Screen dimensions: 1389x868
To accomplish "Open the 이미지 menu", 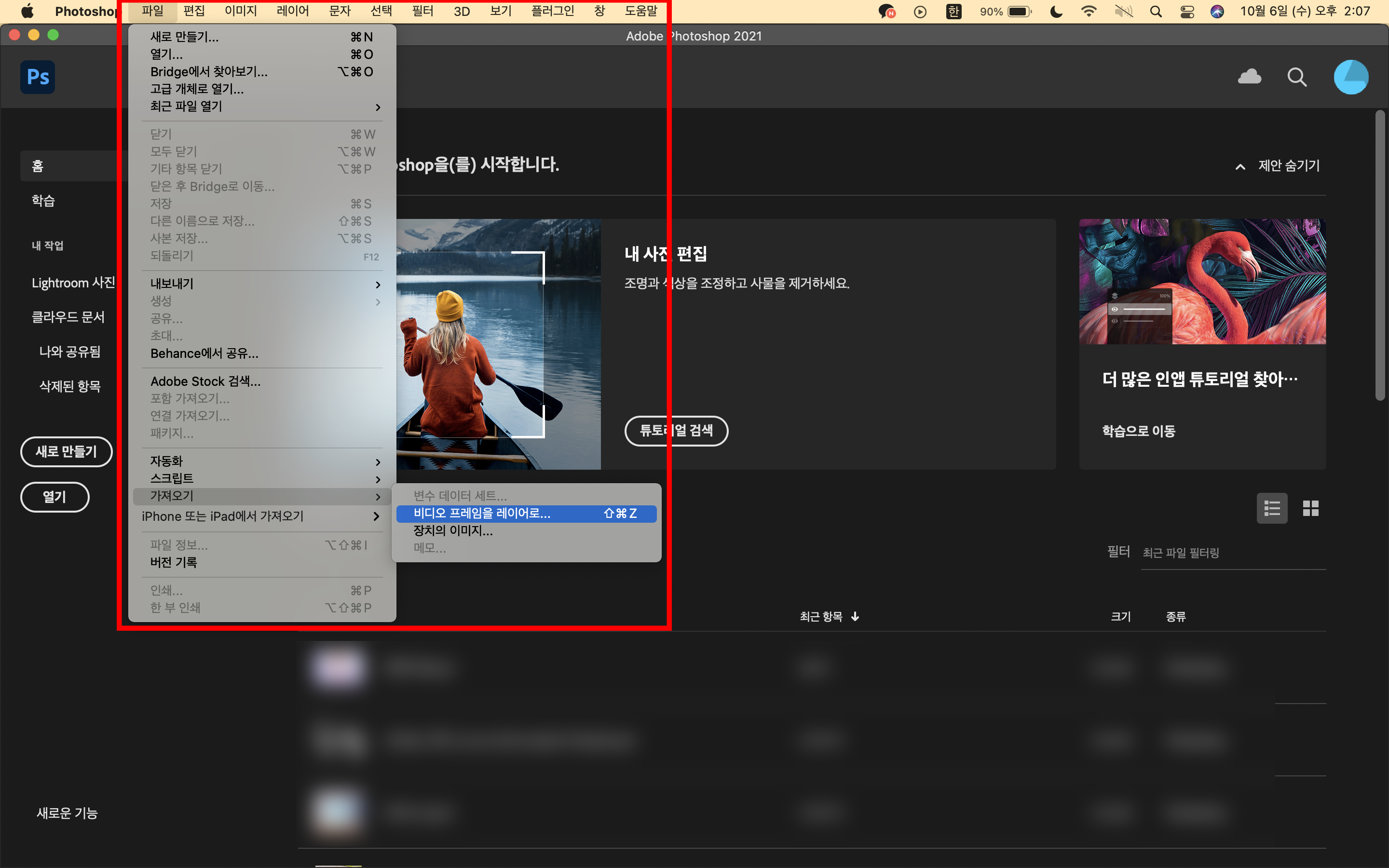I will click(241, 11).
